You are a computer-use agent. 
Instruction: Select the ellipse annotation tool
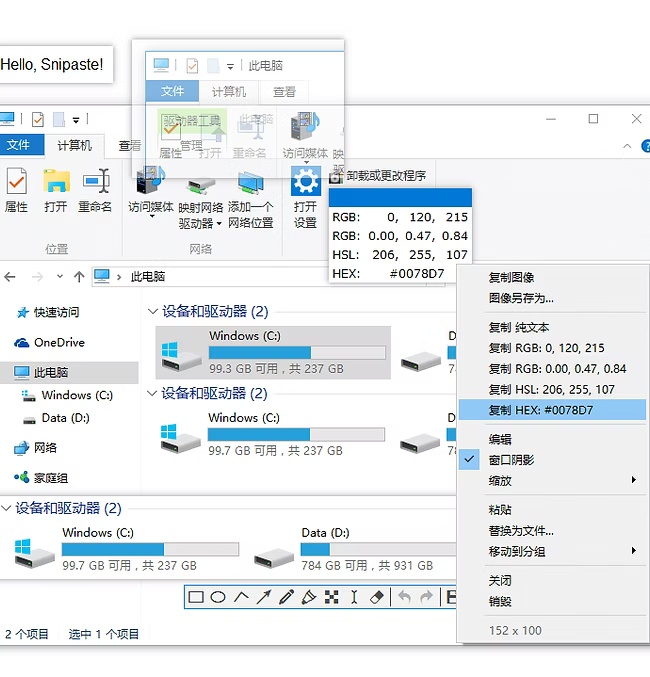(218, 598)
